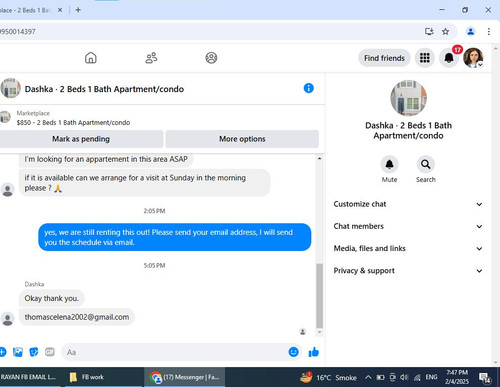This screenshot has width=500, height=387.
Task: Open the volume icon in system tray
Action: coord(404,377)
